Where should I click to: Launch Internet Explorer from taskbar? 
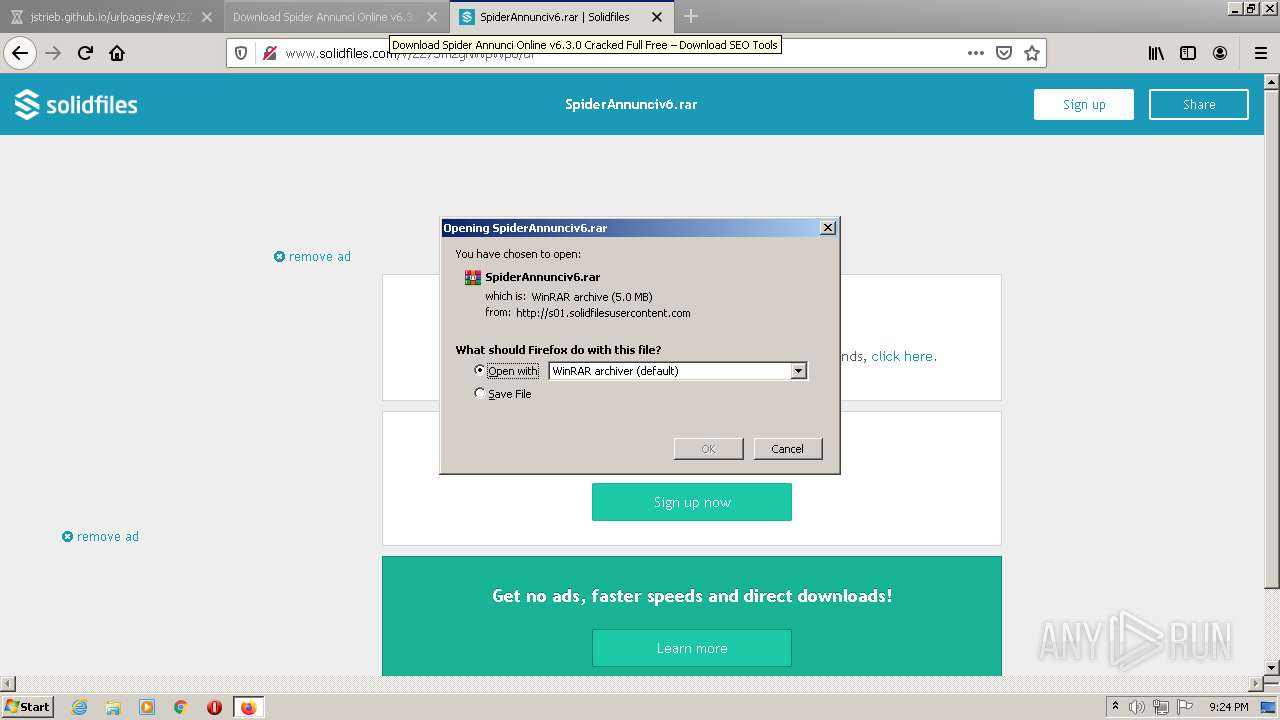click(79, 707)
